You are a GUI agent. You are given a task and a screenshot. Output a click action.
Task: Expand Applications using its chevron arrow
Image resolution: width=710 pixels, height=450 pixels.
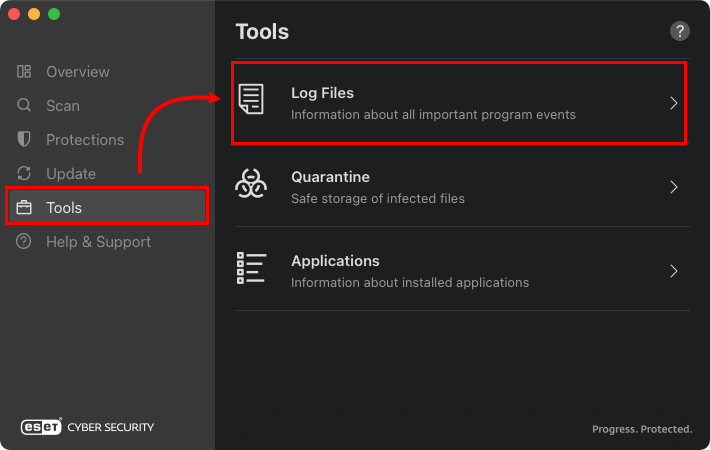(674, 271)
